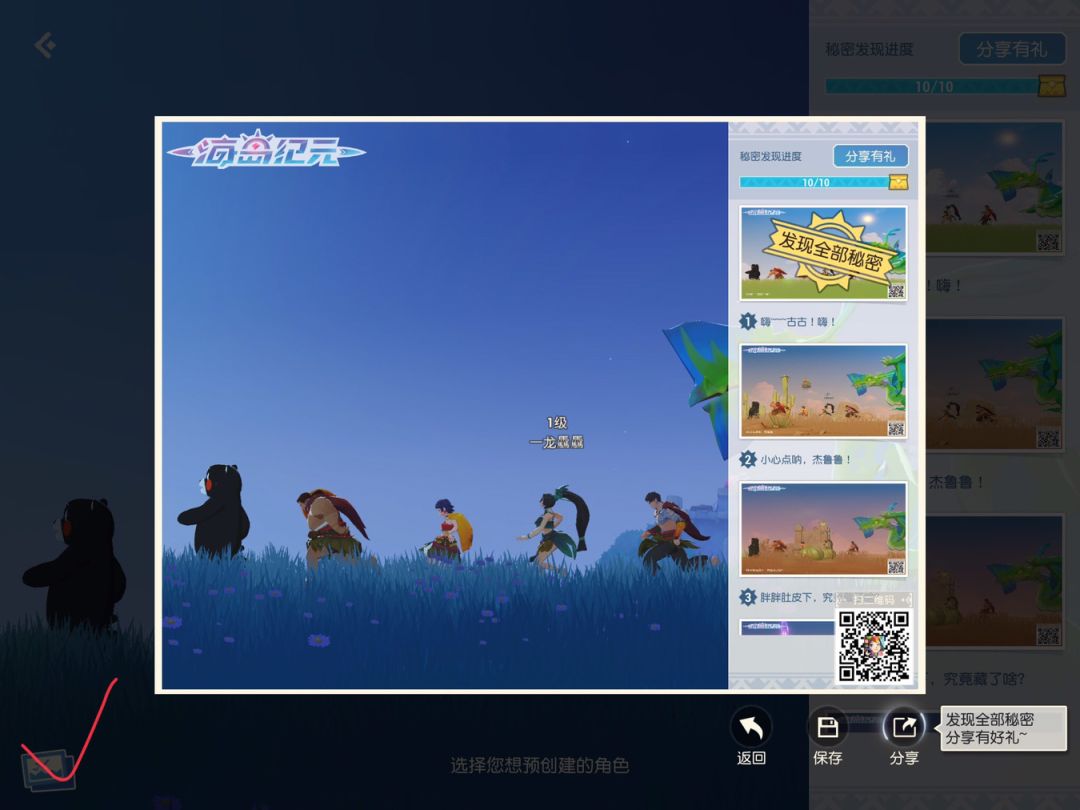The height and width of the screenshot is (810, 1080).
Task: Click the top dimmed thumbnail in the background panel
Action: tap(995, 187)
